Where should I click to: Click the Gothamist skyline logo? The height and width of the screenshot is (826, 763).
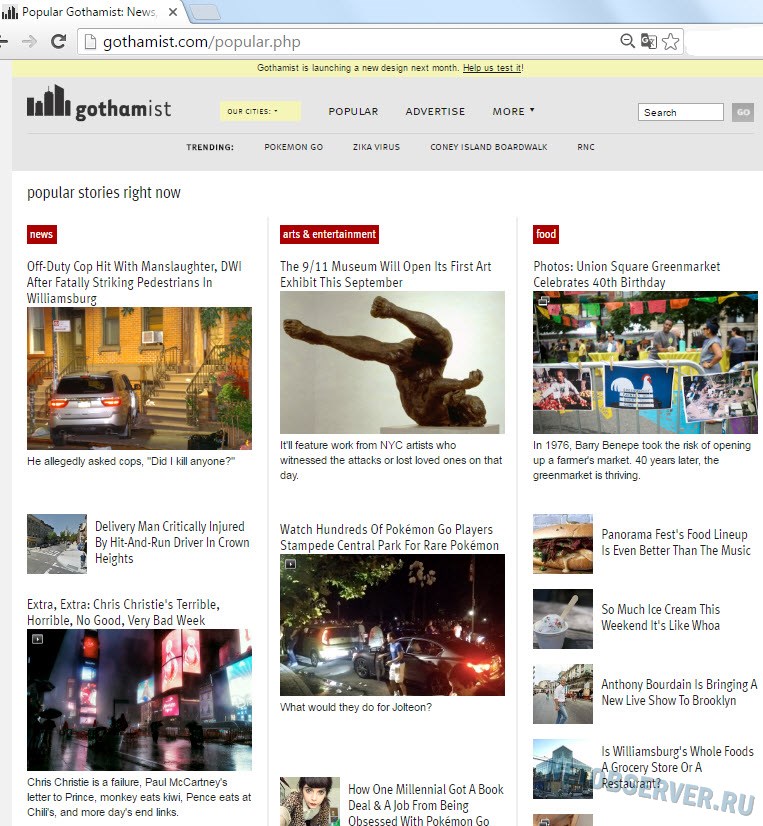[x=99, y=103]
